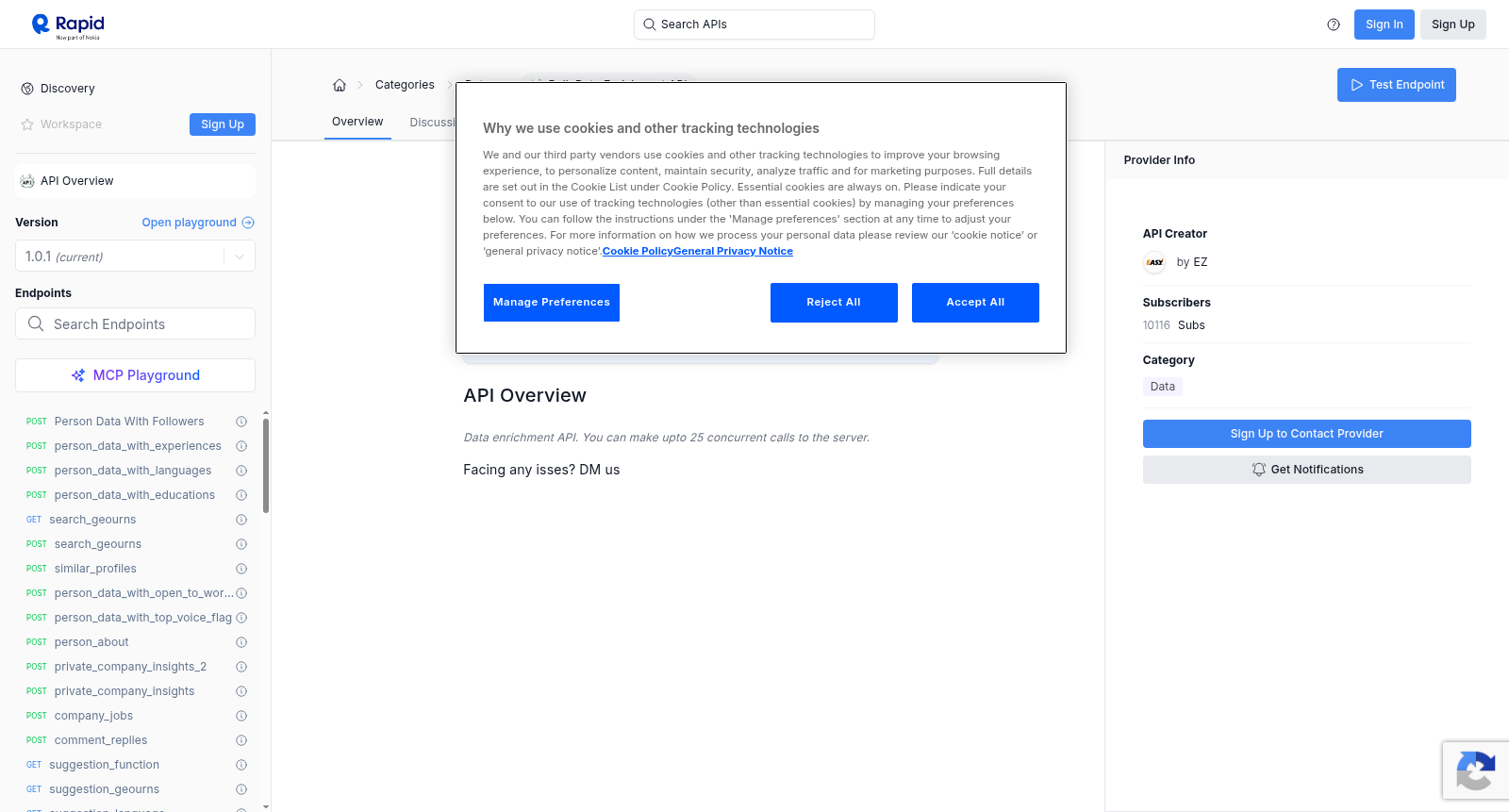This screenshot has height=812, width=1509.
Task: Click Sign Up in the header
Action: point(1453,25)
